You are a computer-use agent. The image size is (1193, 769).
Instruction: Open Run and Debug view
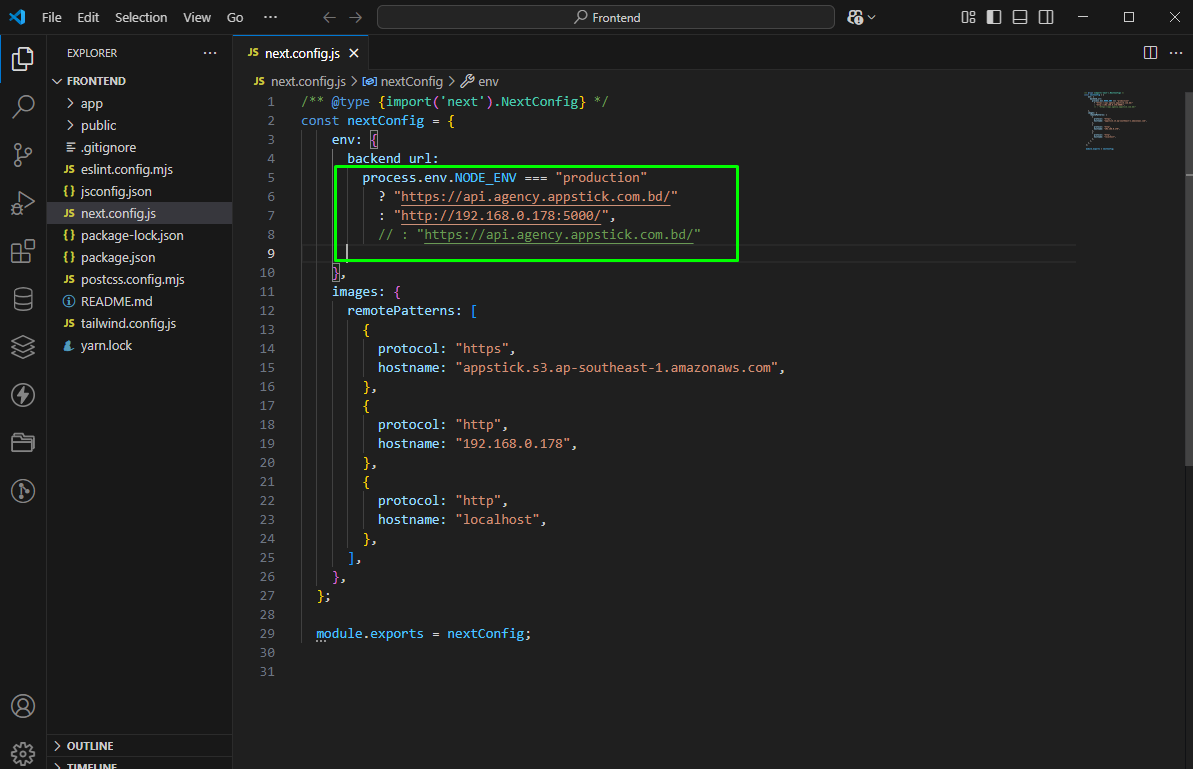coord(23,203)
